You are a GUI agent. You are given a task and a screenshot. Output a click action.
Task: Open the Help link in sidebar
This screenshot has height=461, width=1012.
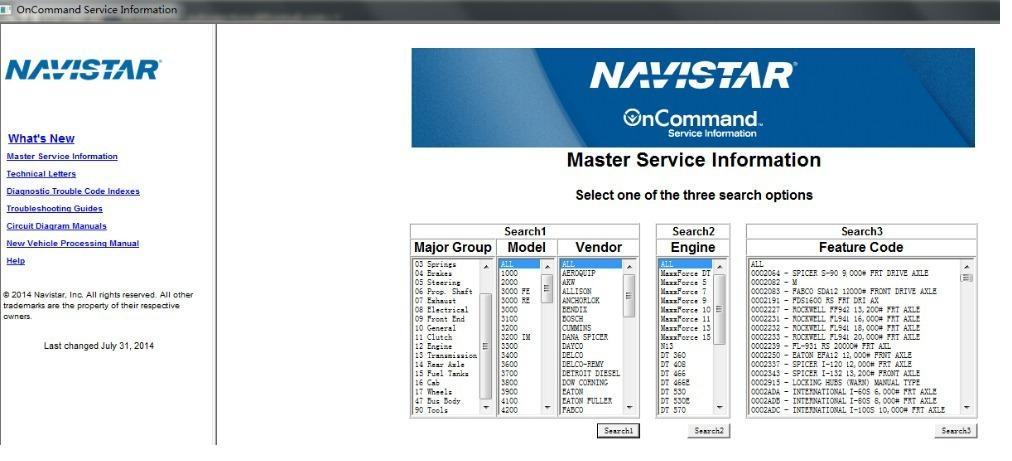click(x=15, y=261)
